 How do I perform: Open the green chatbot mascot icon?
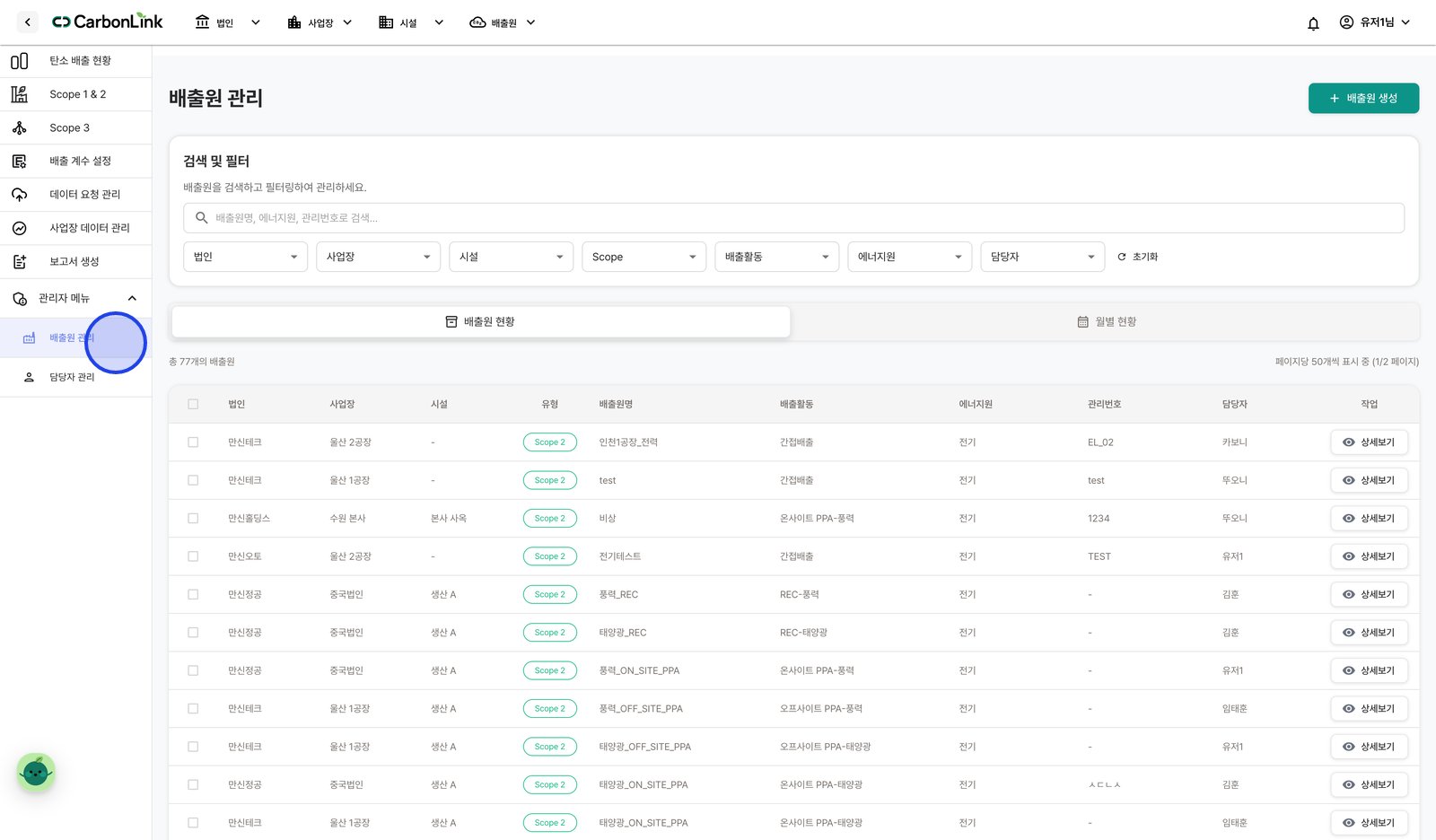36,772
